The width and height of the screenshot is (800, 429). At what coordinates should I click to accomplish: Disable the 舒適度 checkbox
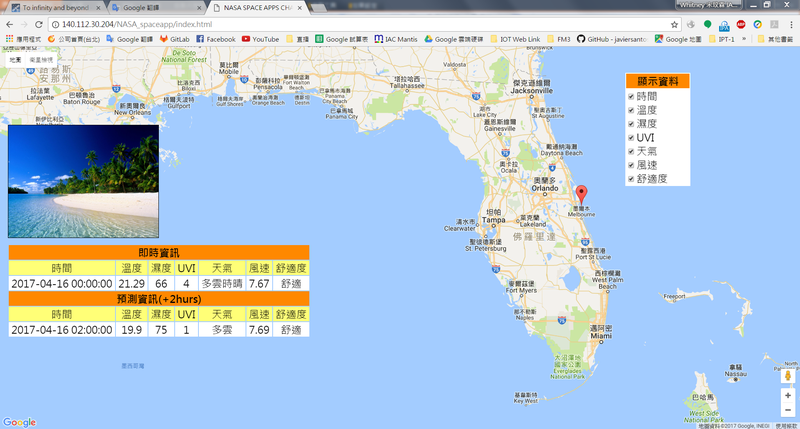tap(631, 179)
